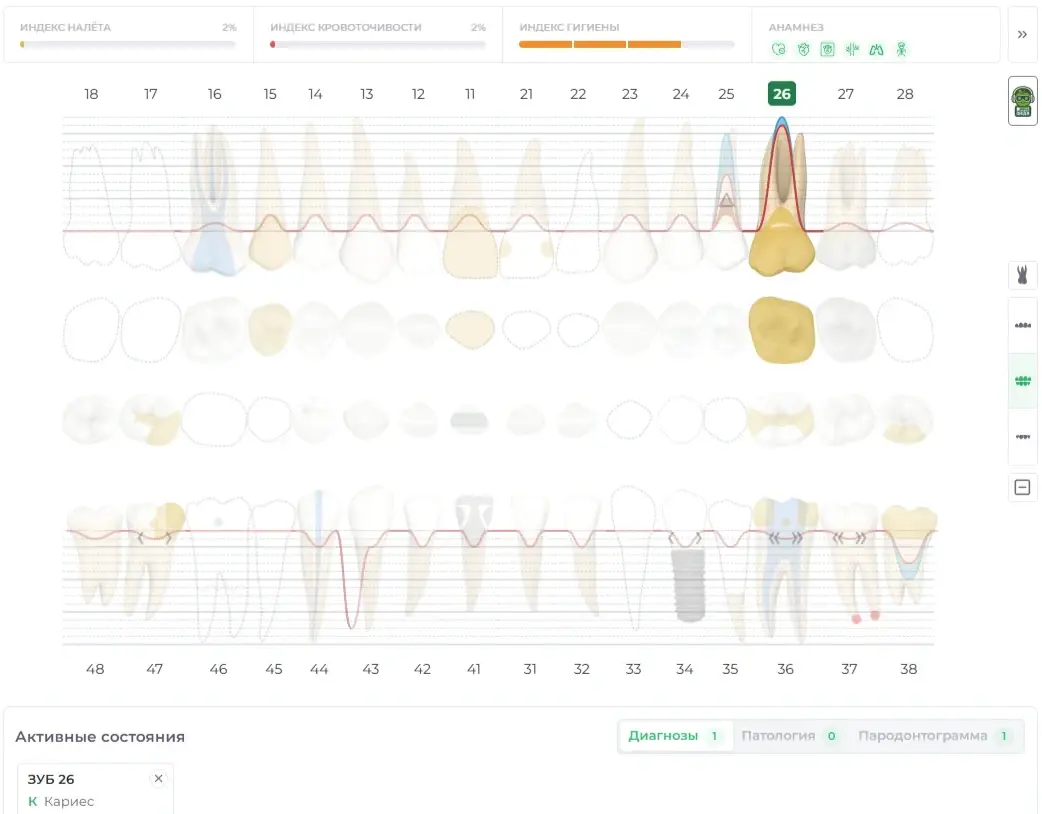The image size is (1042, 814).
Task: Select tooth number 36 label
Action: tap(785, 669)
